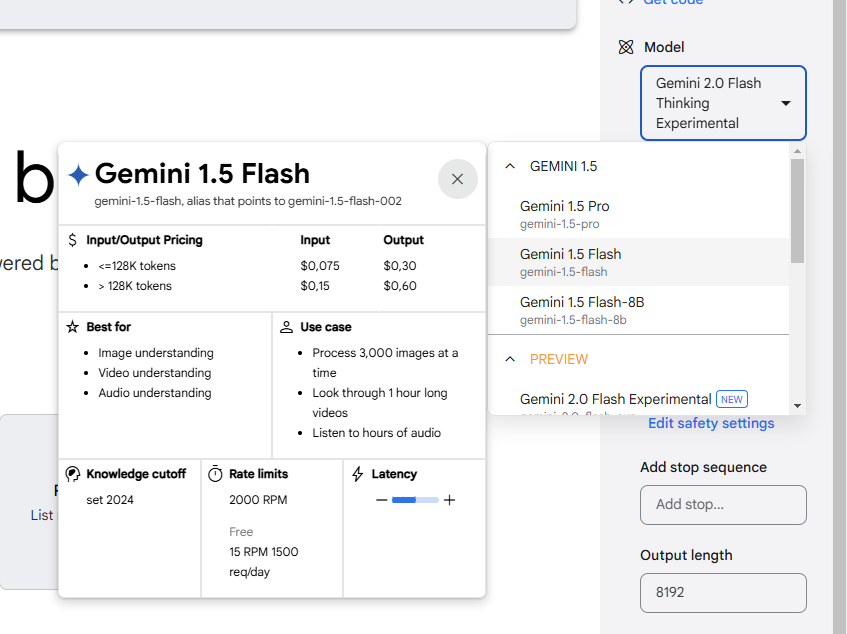Click the latency minus icon
847x634 pixels.
381,500
